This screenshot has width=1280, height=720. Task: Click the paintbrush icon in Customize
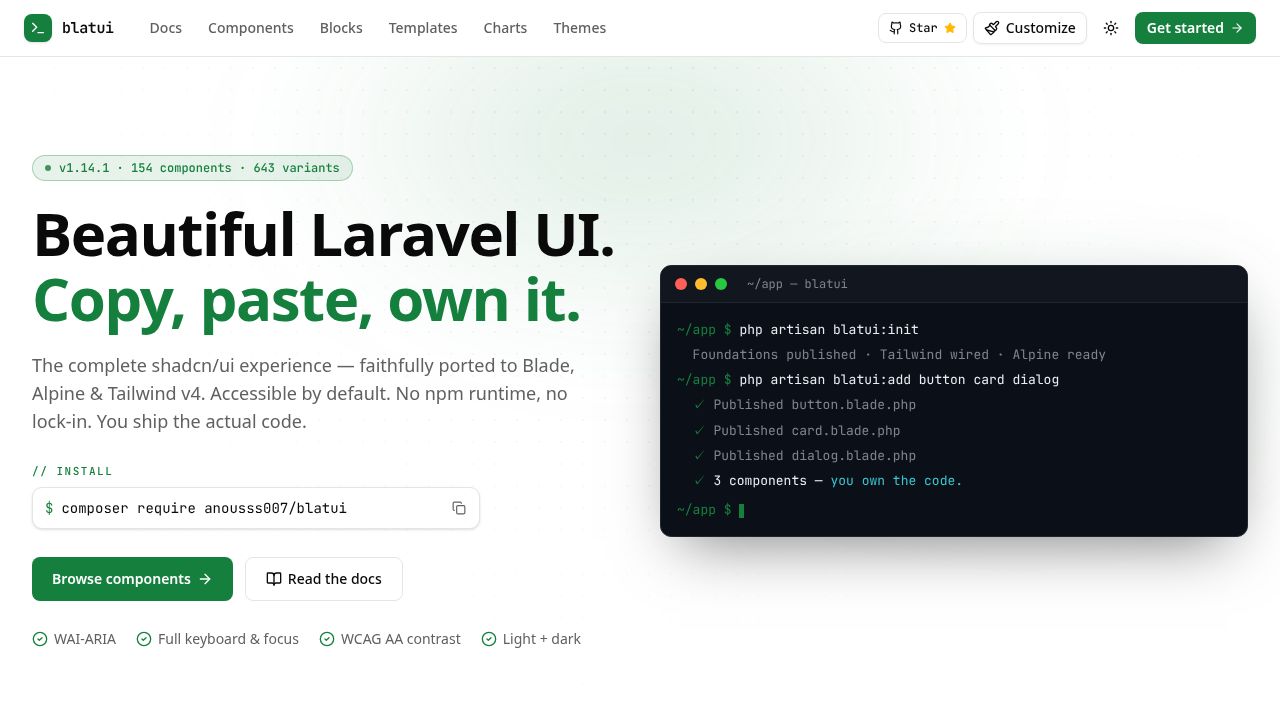click(992, 28)
